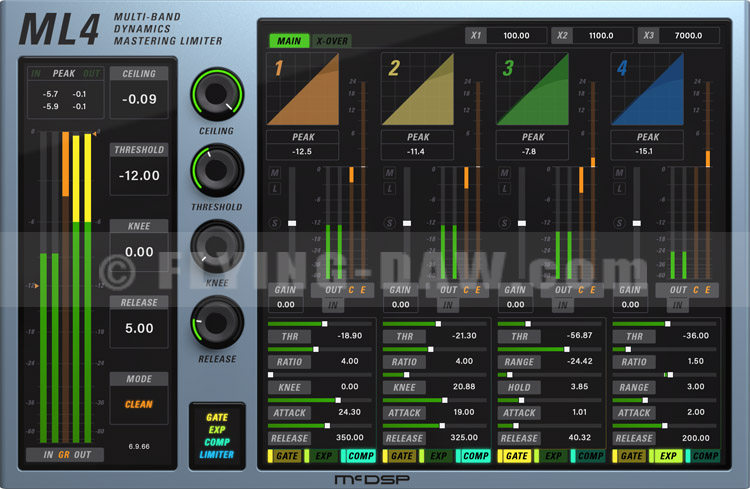Click band 4 GAIN value 0.00
The width and height of the screenshot is (750, 489).
coord(630,304)
